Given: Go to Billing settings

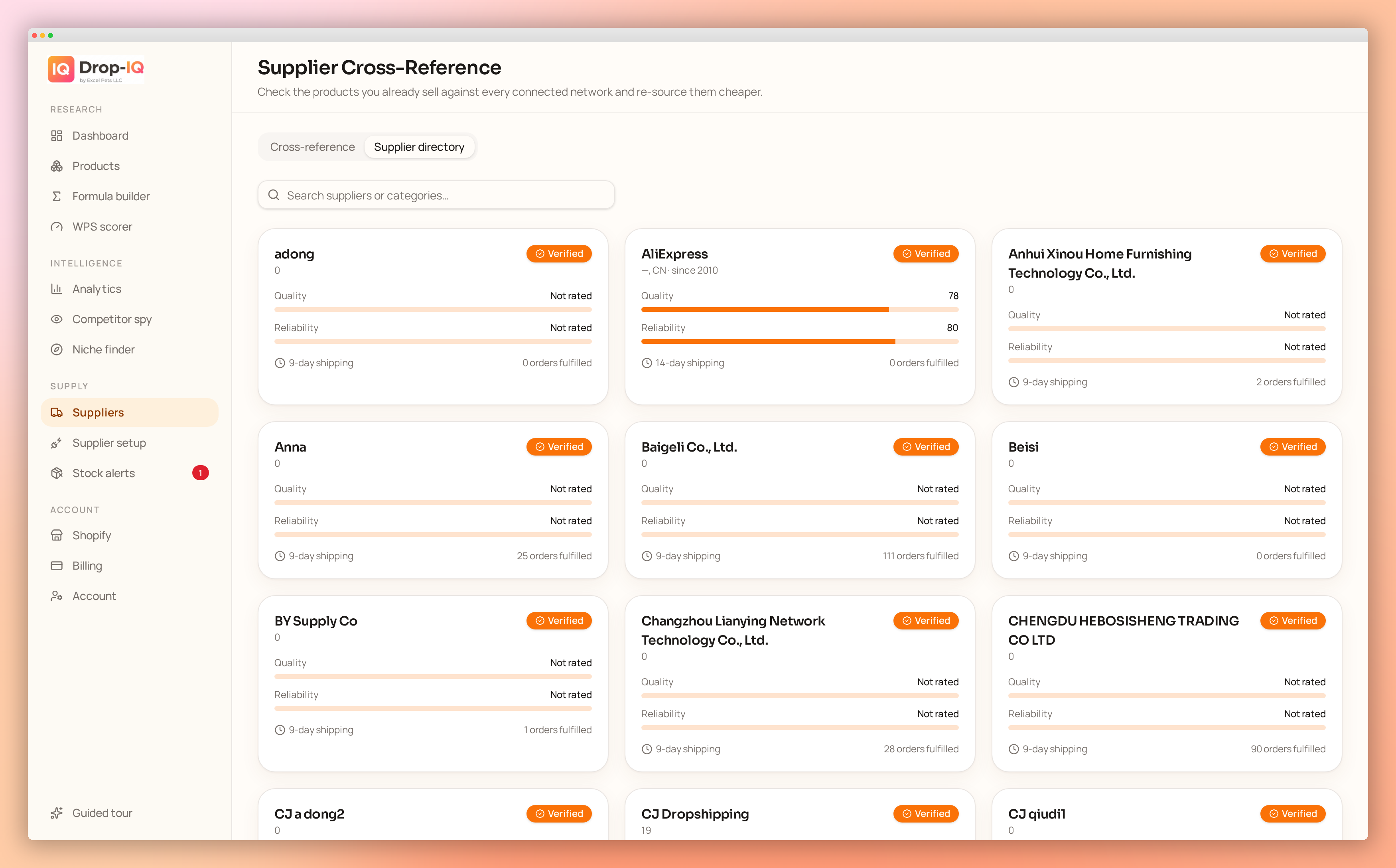Looking at the screenshot, I should [129, 566].
